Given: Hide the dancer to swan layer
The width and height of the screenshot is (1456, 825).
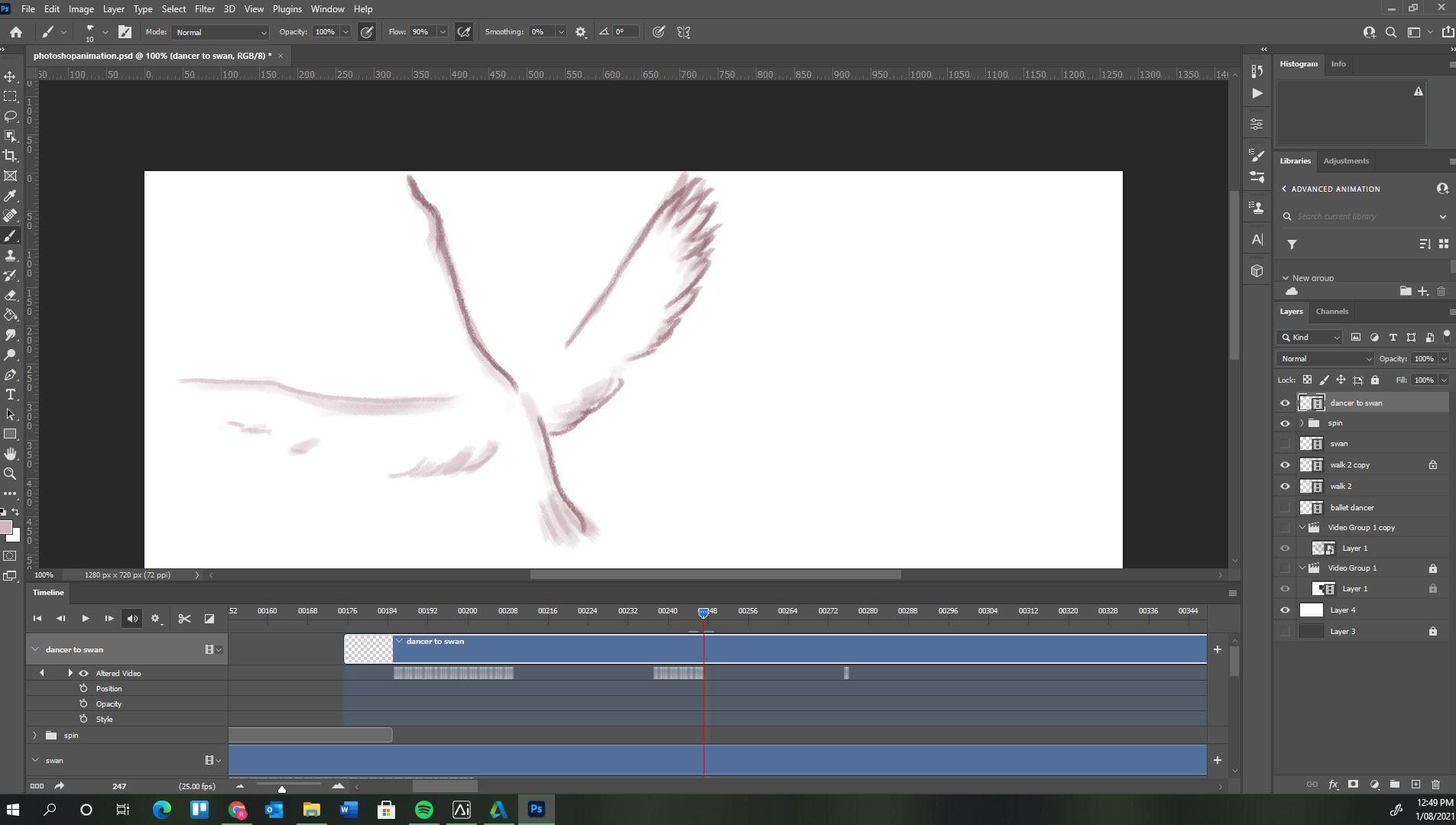Looking at the screenshot, I should click(x=1285, y=403).
